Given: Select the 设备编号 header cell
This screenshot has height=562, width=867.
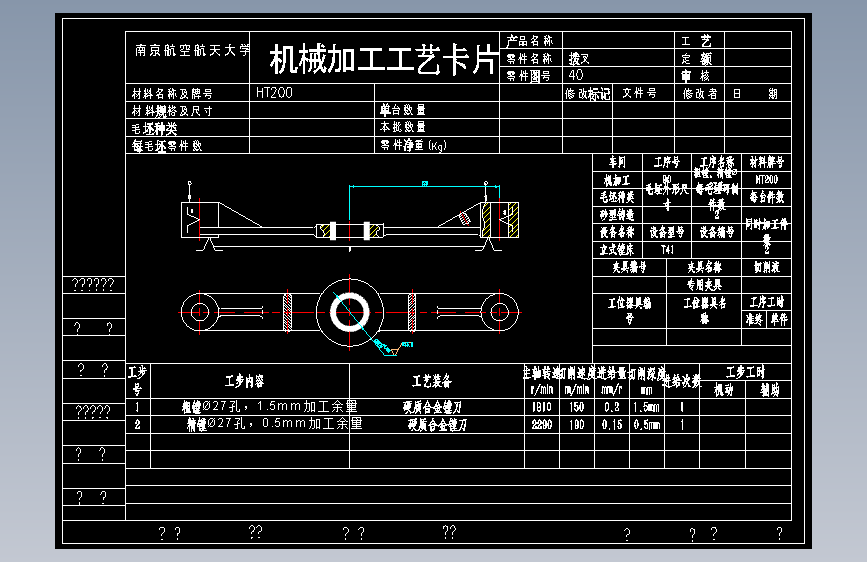Looking at the screenshot, I should coord(717,232).
